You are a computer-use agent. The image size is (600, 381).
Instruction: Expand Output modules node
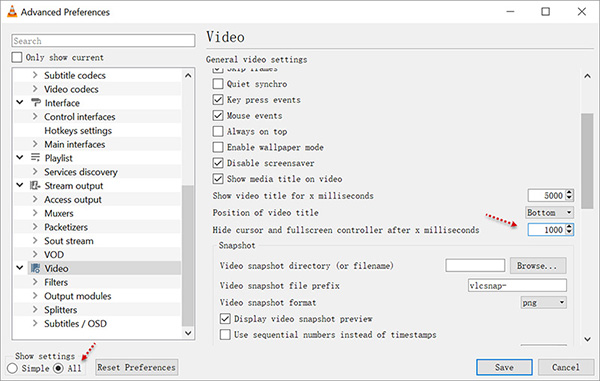35,296
